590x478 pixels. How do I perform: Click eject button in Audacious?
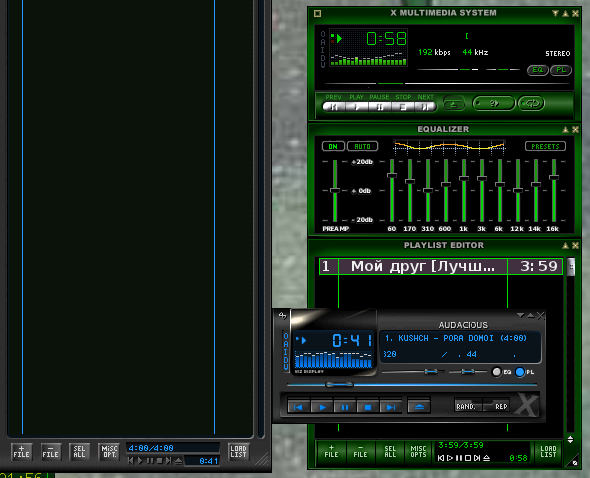tap(419, 407)
